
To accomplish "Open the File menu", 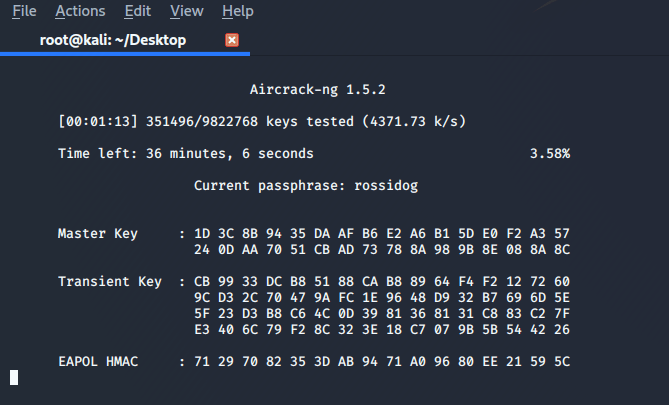I will [24, 11].
